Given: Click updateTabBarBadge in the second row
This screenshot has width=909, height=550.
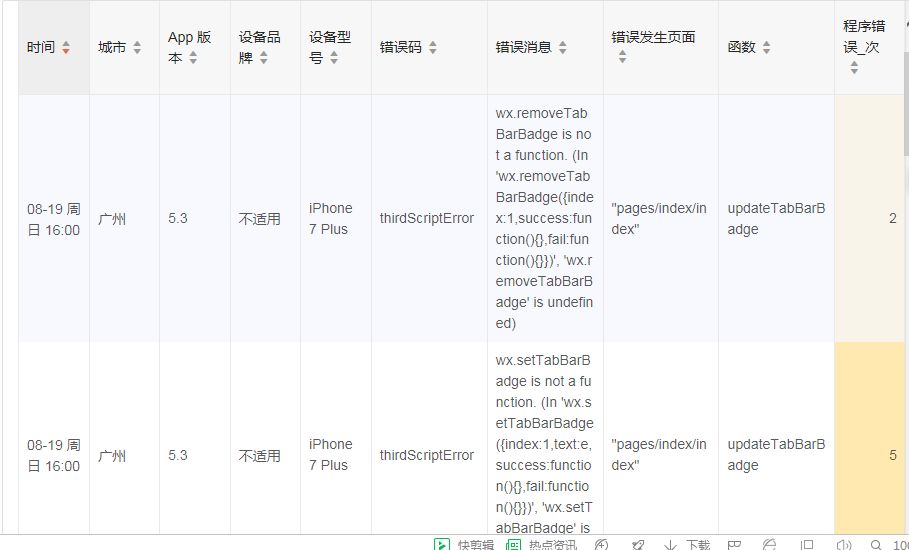Looking at the screenshot, I should pyautogui.click(x=776, y=455).
